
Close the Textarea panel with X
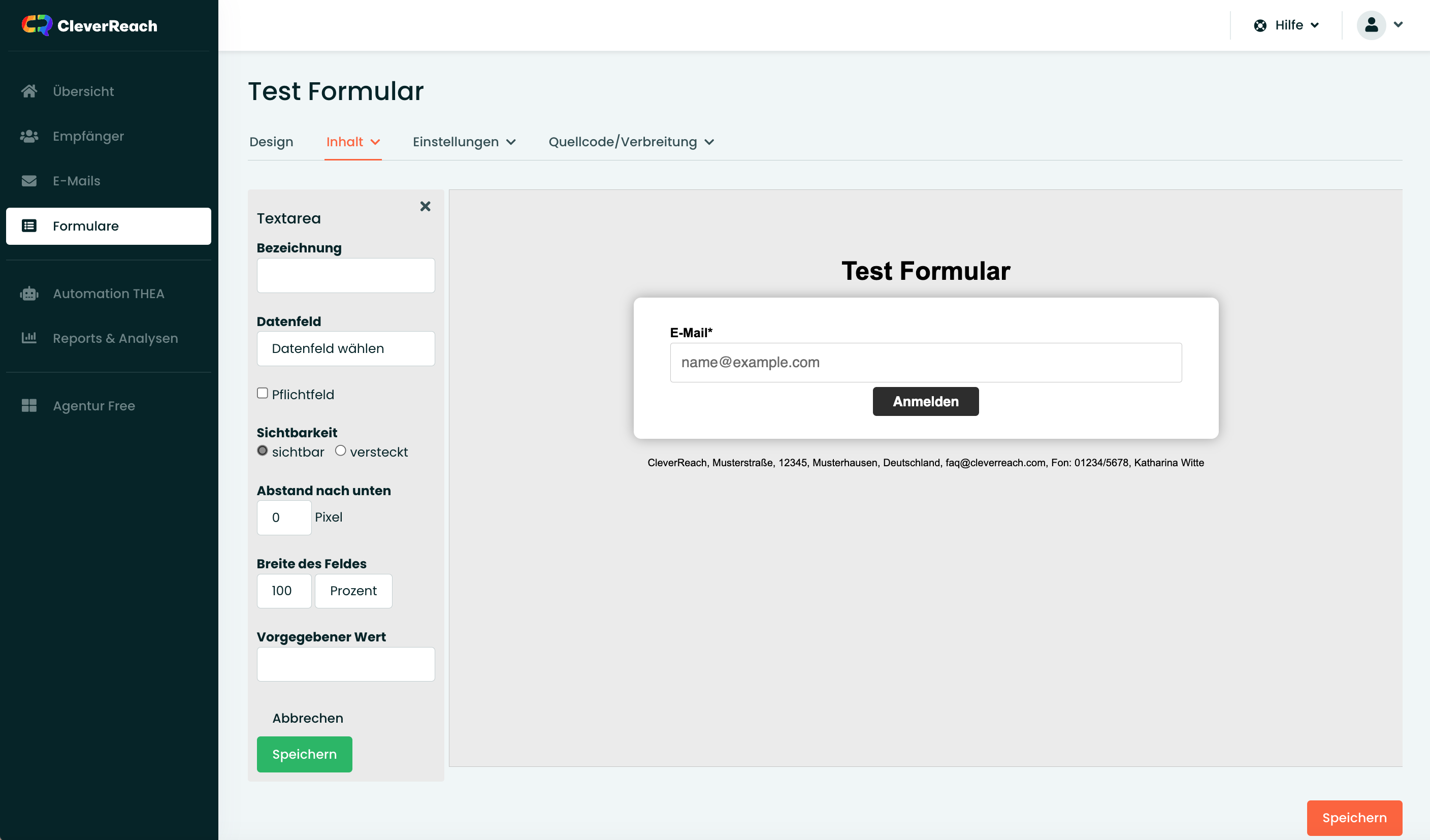[x=425, y=206]
